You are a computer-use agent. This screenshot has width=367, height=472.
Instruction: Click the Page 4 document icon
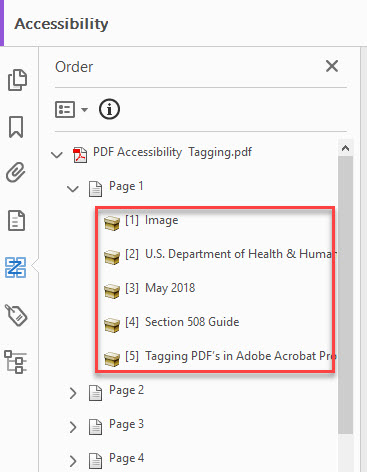pyautogui.click(x=95, y=461)
